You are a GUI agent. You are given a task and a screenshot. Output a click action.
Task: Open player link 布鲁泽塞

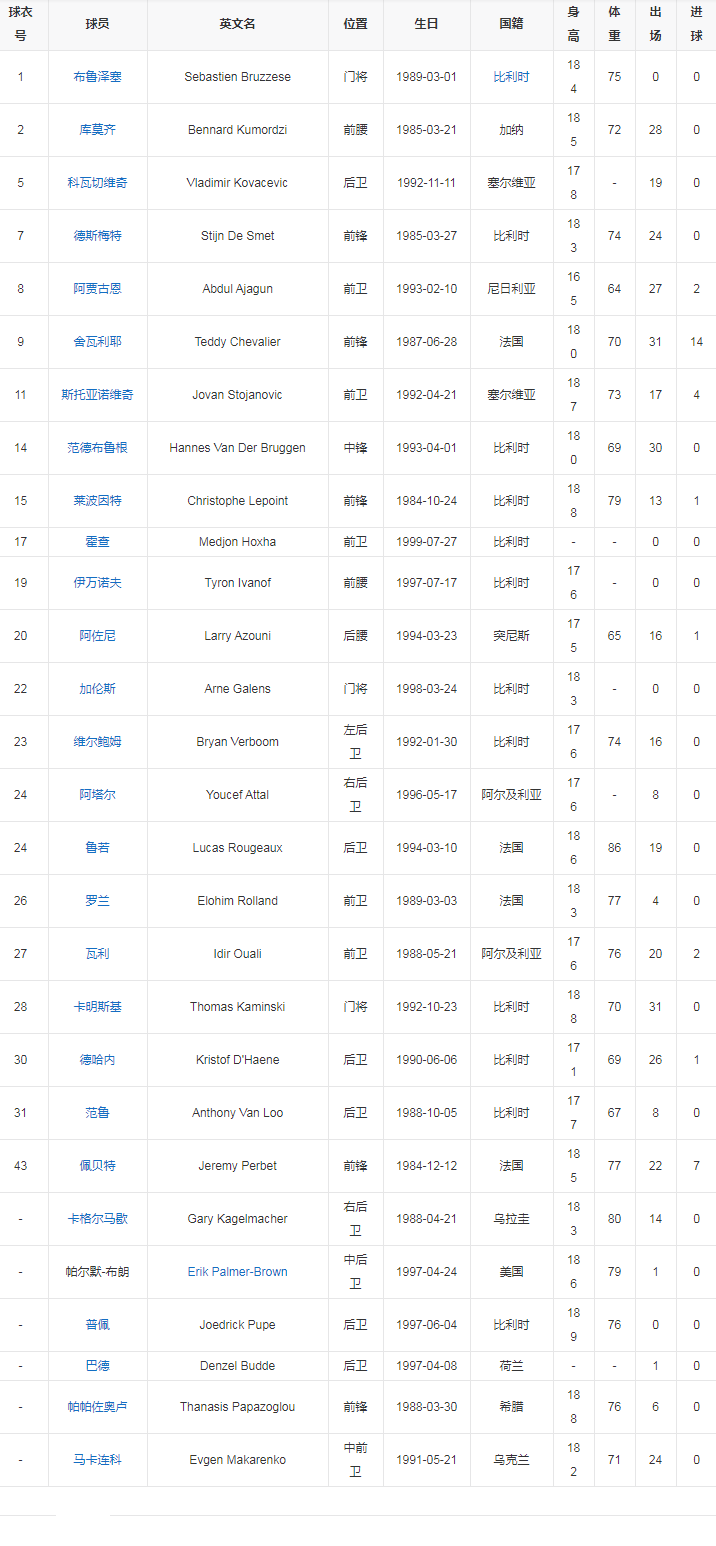(97, 77)
